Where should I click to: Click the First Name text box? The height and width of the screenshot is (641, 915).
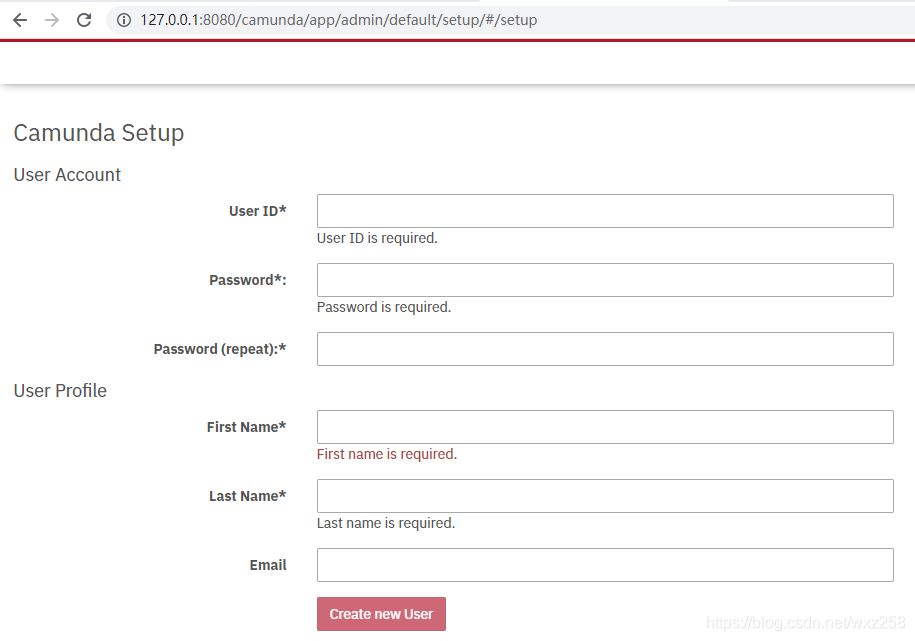point(605,427)
